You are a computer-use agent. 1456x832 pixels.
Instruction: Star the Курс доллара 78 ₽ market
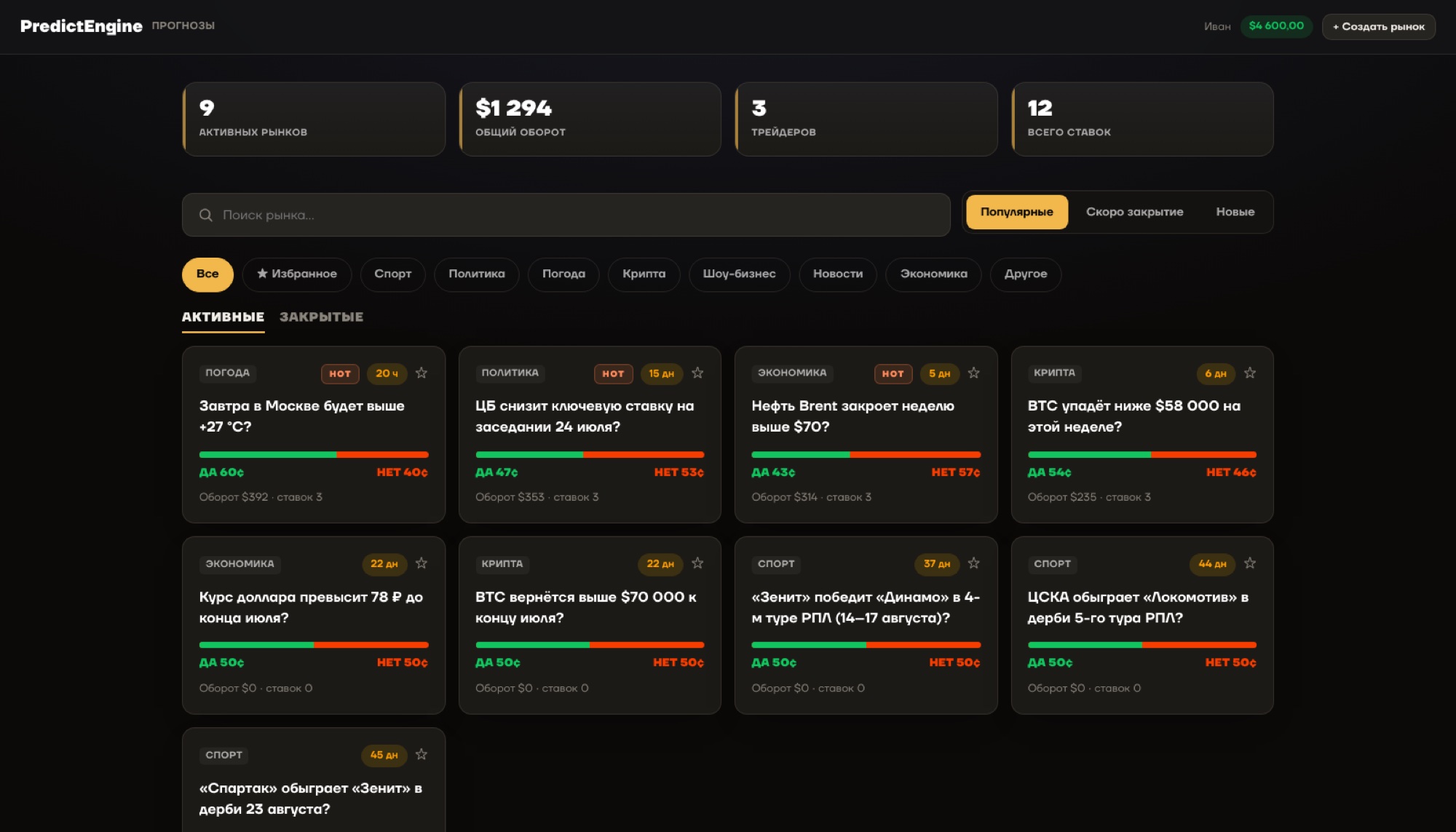(422, 563)
